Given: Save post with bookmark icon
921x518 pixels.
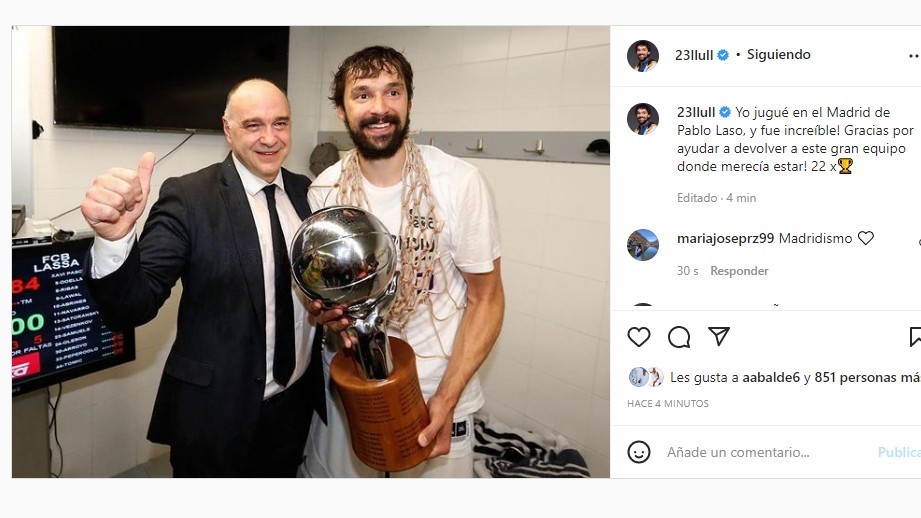Looking at the screenshot, I should click(915, 337).
